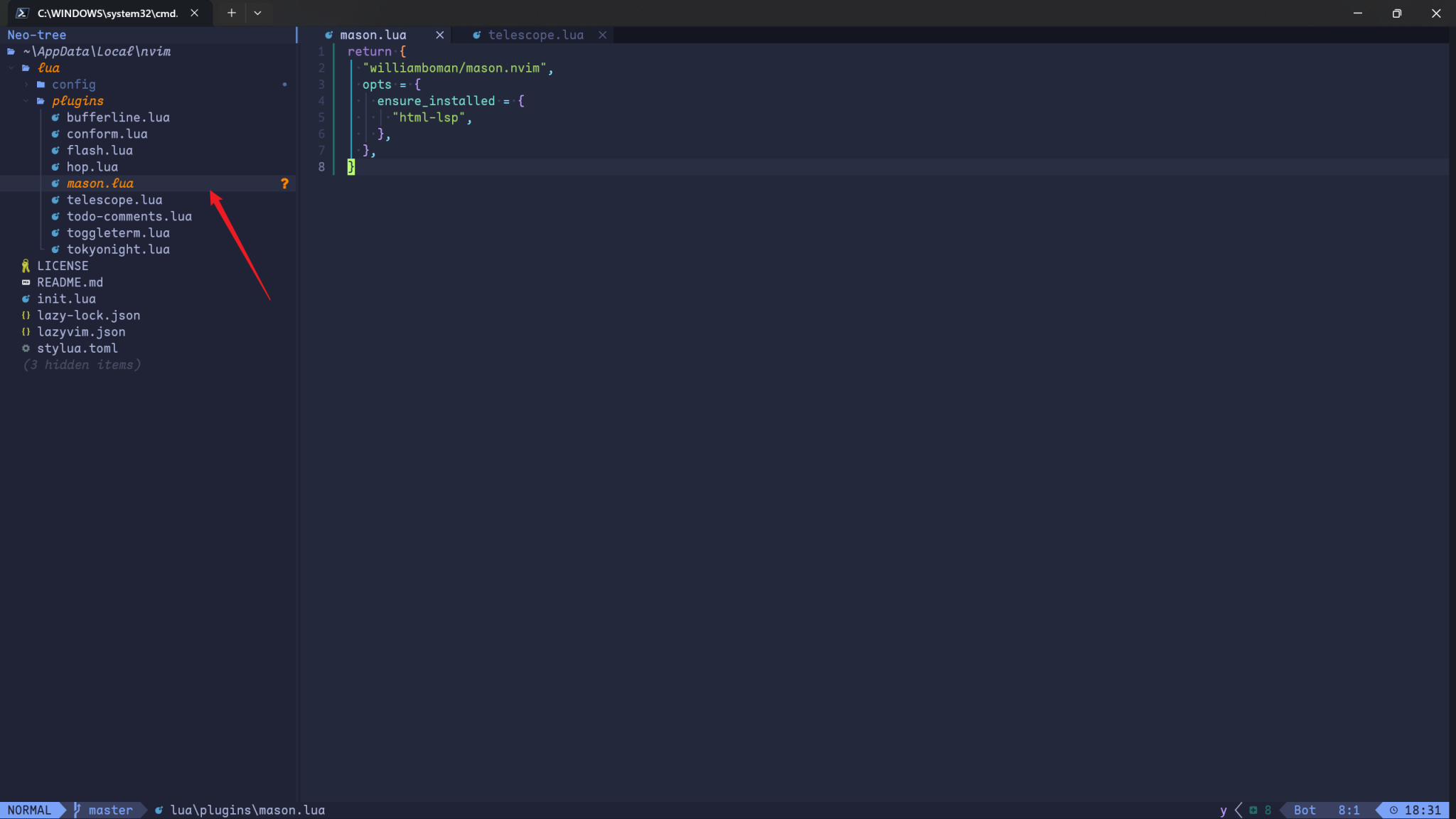The width and height of the screenshot is (1456, 819).
Task: Switch to the telescope.lua buffer tab
Action: 535,34
